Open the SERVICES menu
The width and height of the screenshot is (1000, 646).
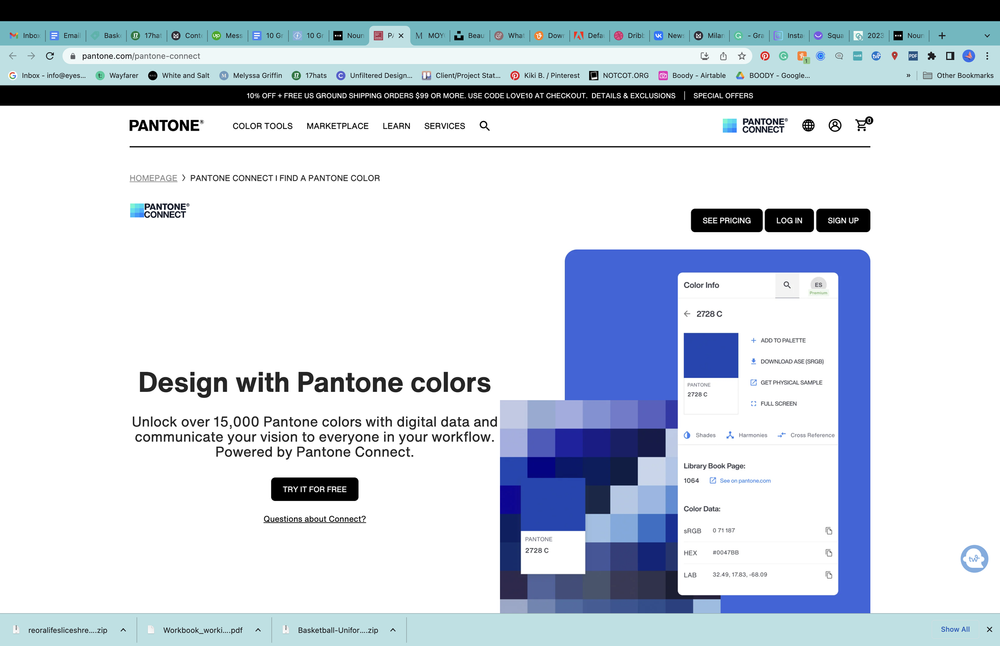tap(445, 126)
